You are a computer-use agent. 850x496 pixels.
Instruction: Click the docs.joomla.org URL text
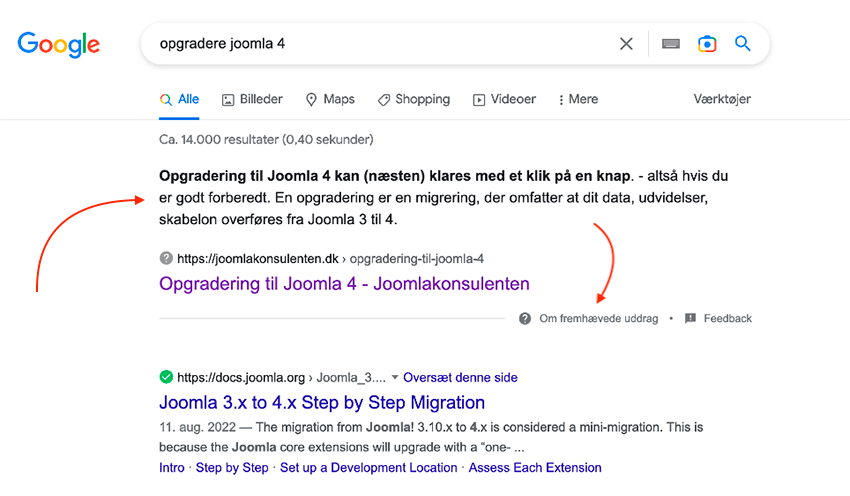point(281,377)
